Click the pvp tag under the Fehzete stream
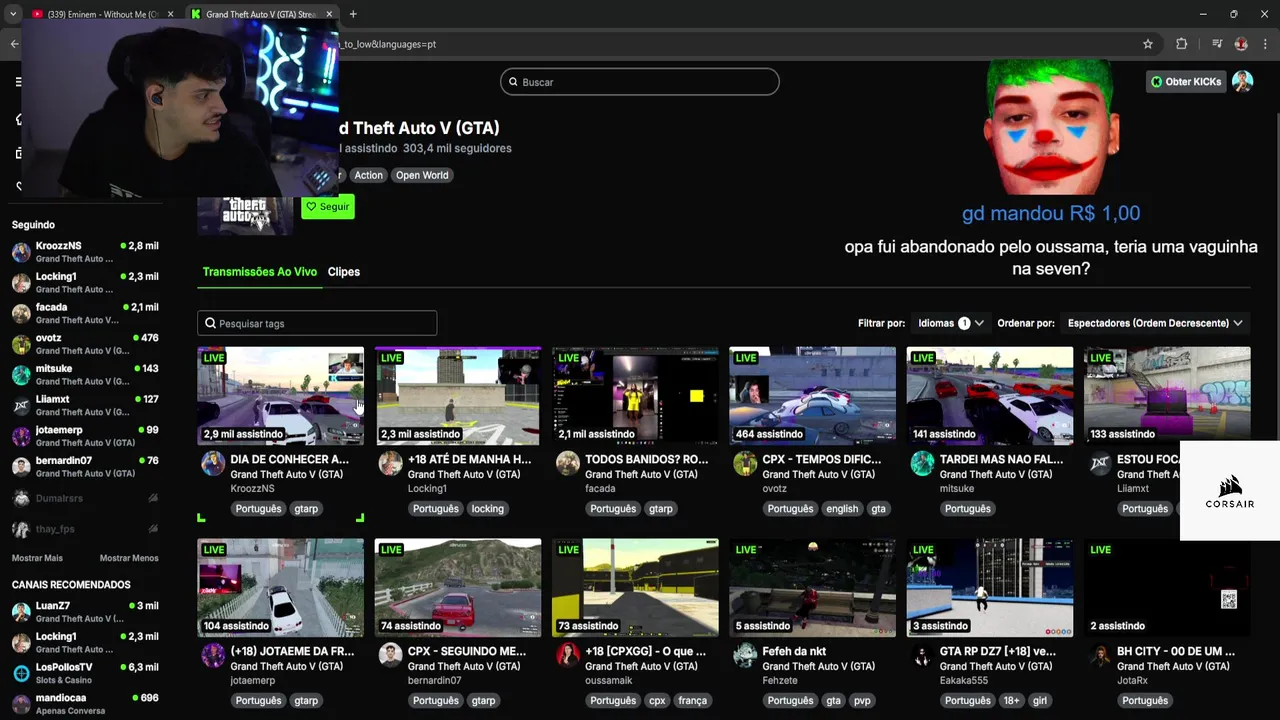 point(863,700)
